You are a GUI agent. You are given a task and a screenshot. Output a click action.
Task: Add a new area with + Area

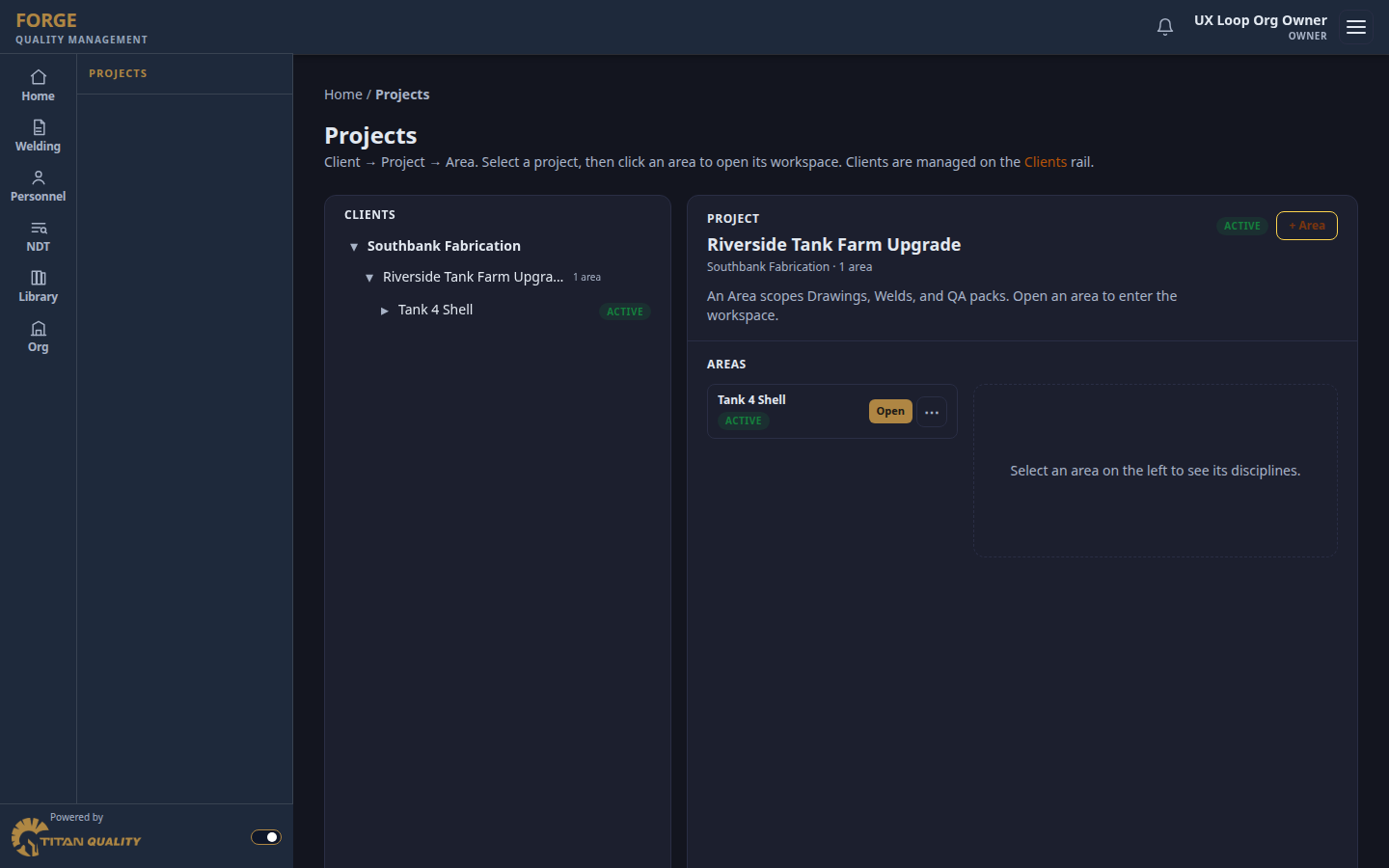pyautogui.click(x=1307, y=226)
